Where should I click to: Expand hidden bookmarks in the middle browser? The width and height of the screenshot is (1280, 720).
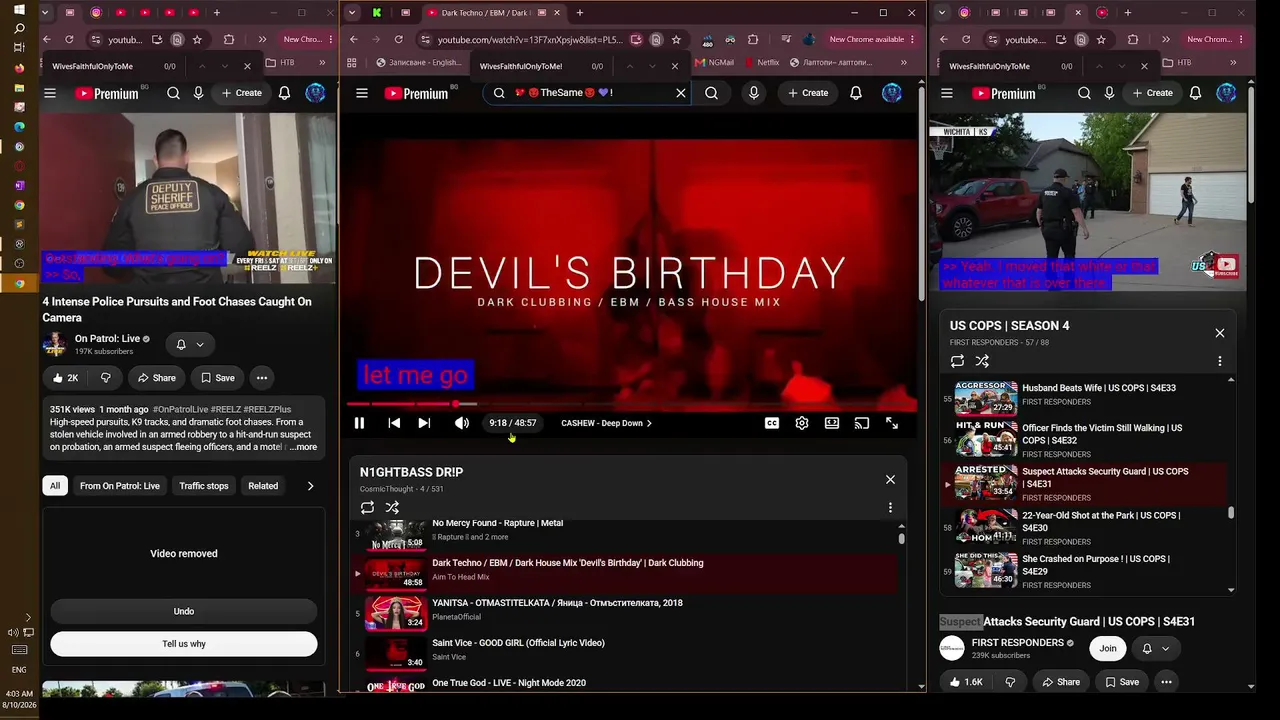pyautogui.click(x=904, y=62)
